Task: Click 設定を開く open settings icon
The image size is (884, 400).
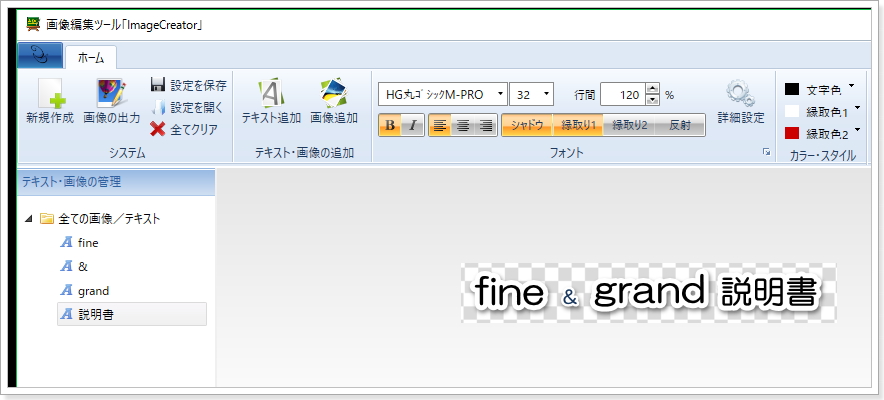Action: click(x=158, y=107)
